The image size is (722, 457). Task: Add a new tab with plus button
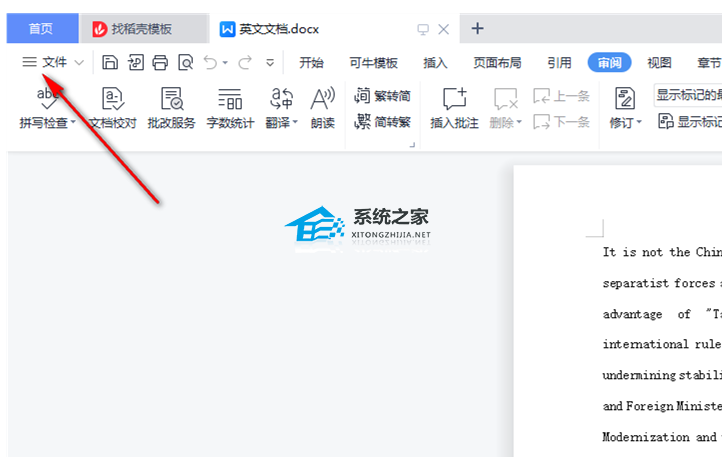[477, 29]
